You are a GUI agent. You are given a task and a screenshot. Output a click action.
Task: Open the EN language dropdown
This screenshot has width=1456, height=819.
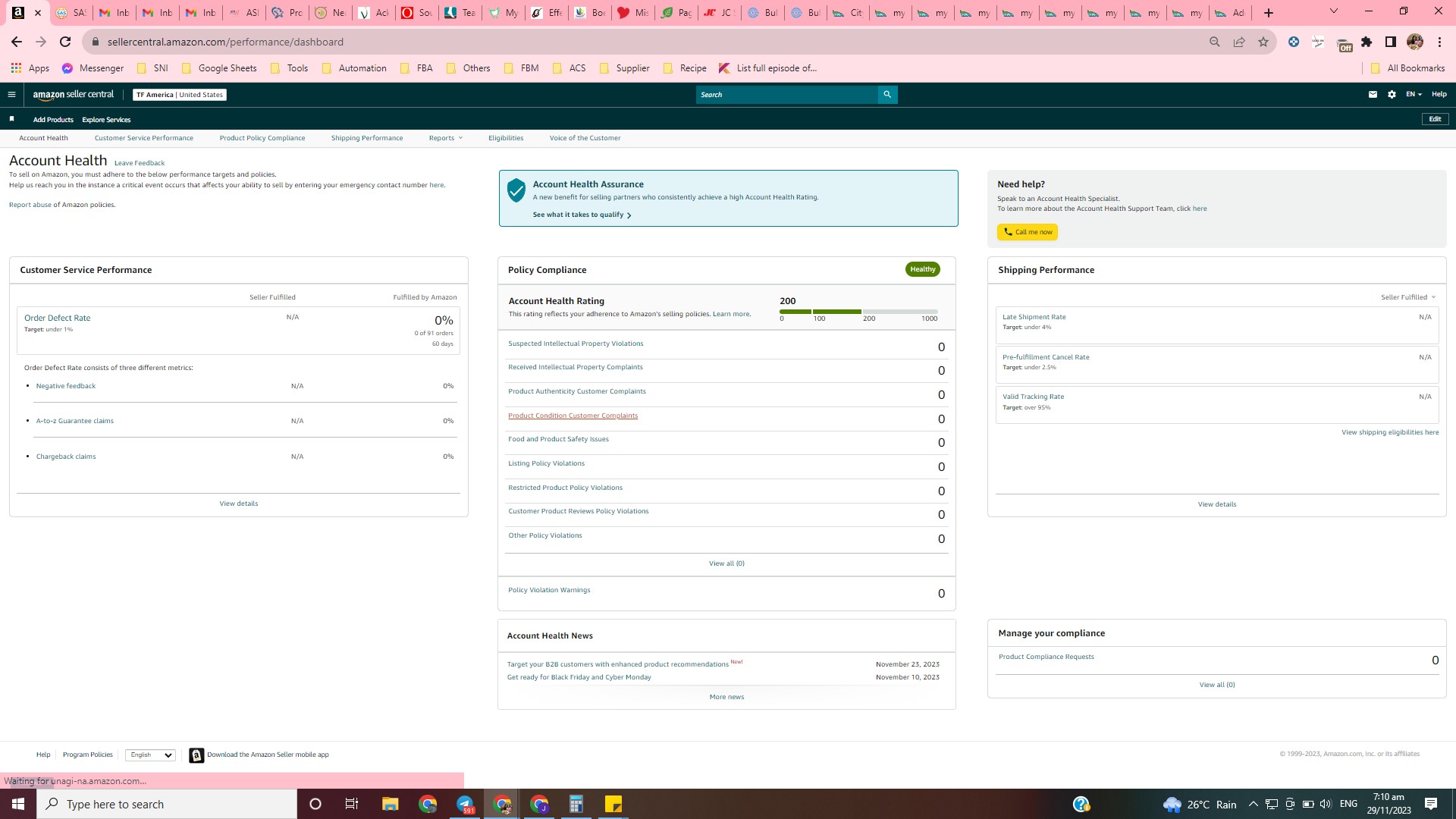(x=1414, y=95)
